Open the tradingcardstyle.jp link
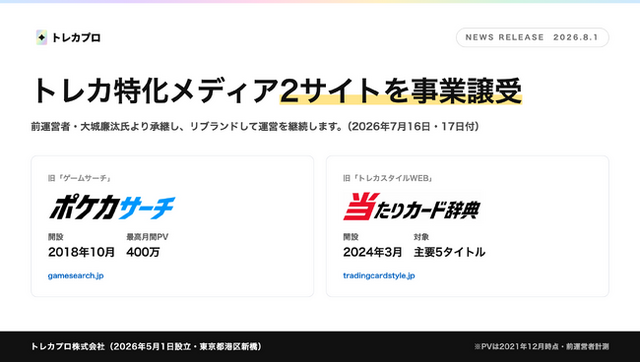The image size is (640, 362). tap(379, 275)
